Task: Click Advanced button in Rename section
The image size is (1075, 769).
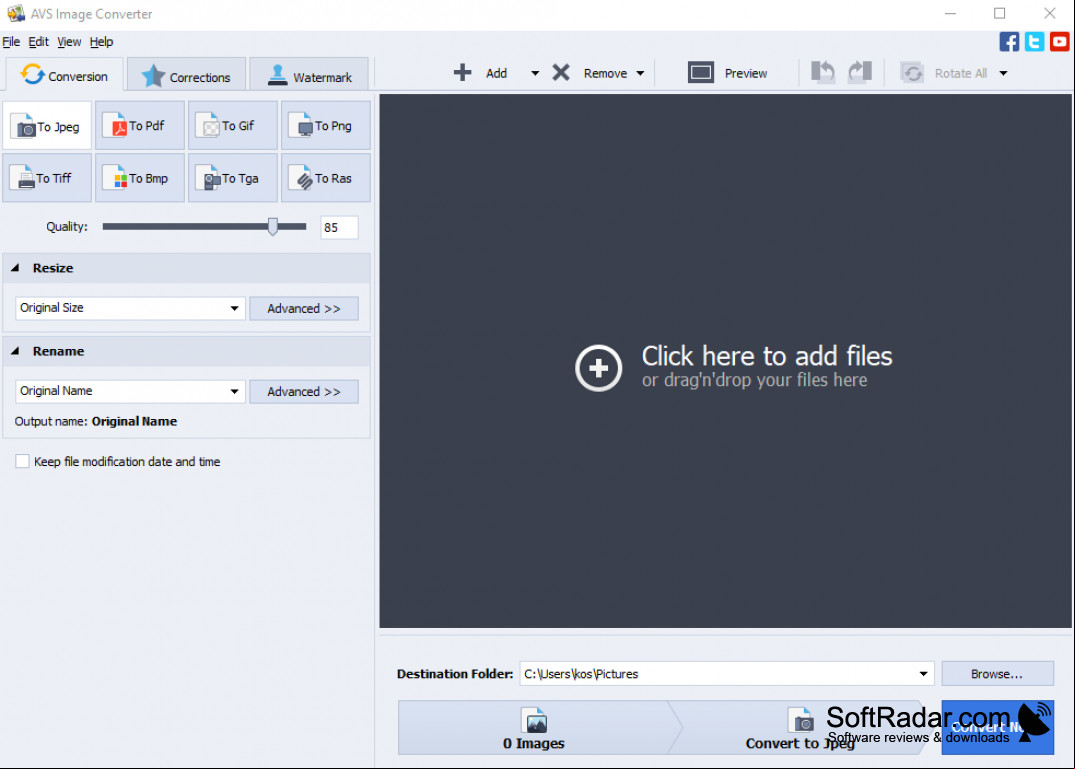Action: [x=304, y=391]
